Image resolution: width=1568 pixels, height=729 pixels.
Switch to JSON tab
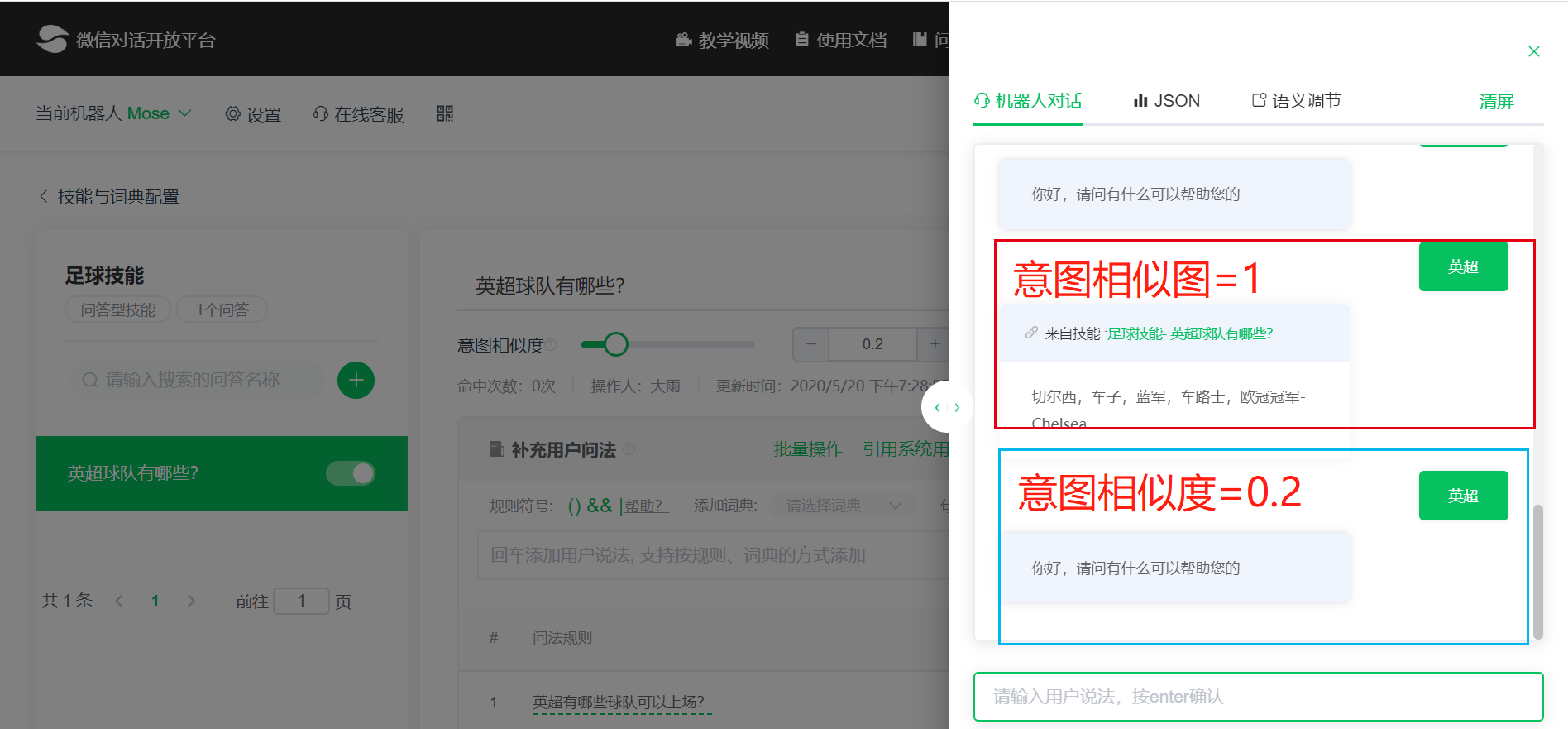click(x=1166, y=101)
